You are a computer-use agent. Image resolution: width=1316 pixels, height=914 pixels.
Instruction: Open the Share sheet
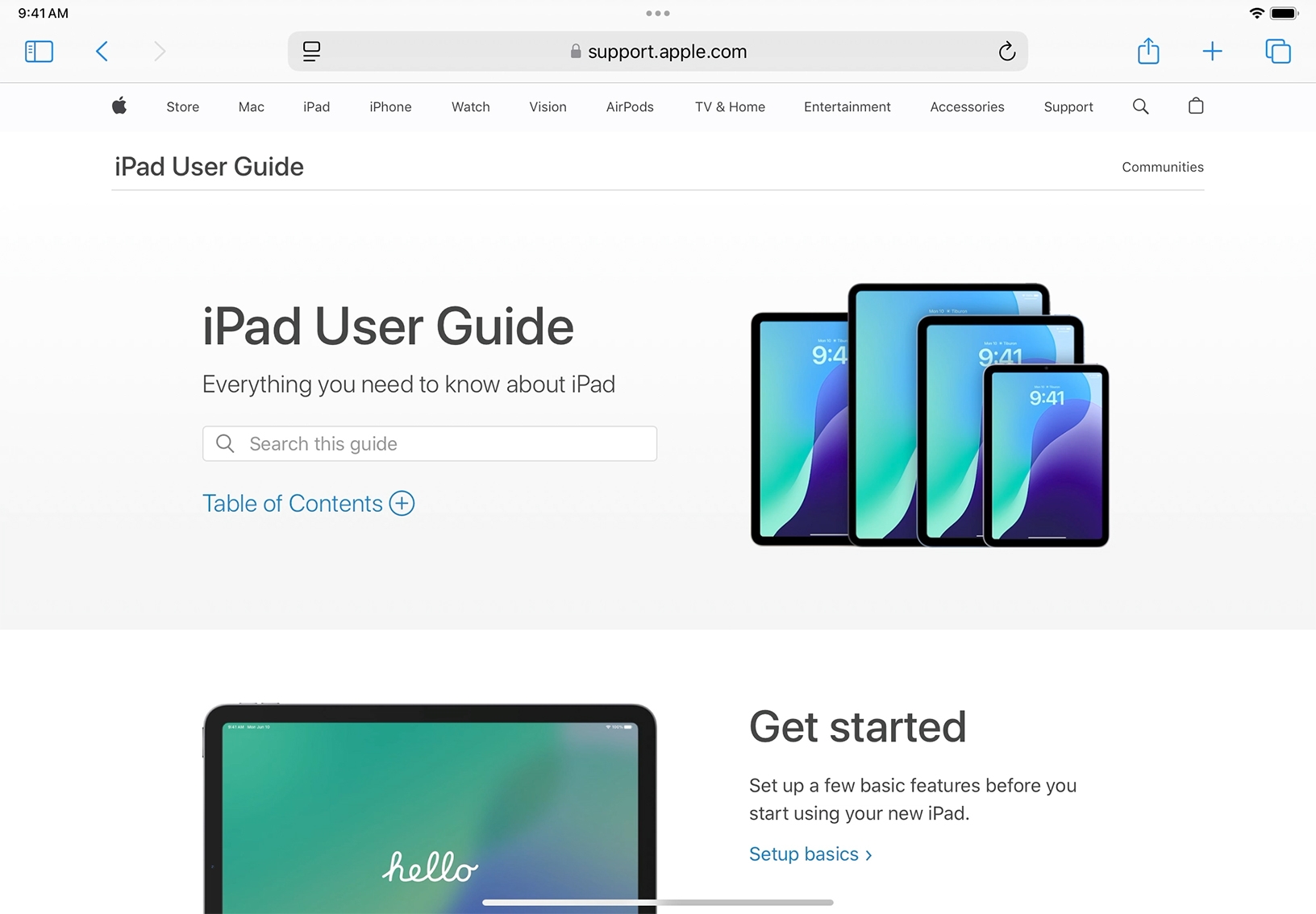pos(1148,52)
